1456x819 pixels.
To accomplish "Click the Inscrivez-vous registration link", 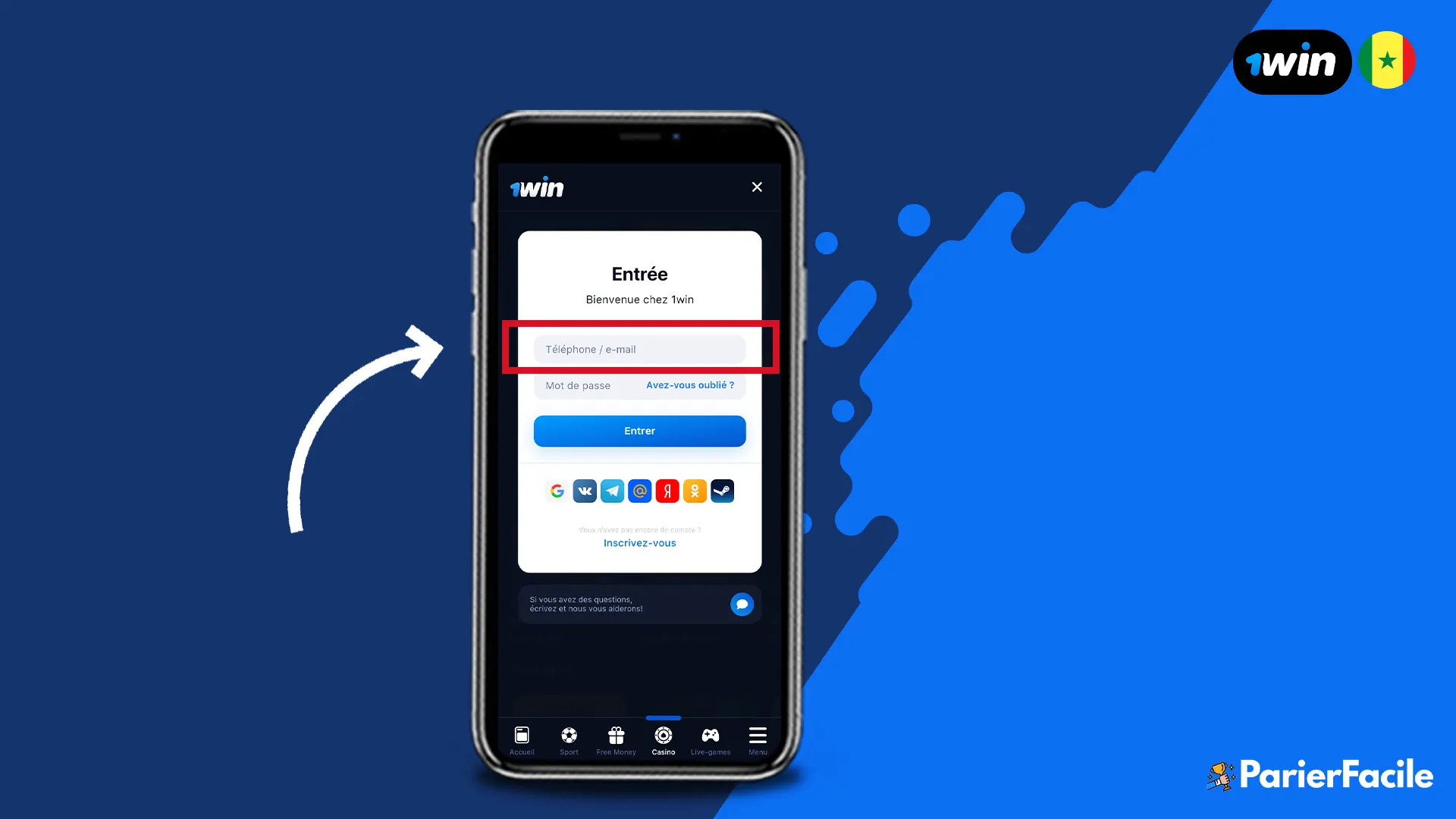I will [x=639, y=542].
